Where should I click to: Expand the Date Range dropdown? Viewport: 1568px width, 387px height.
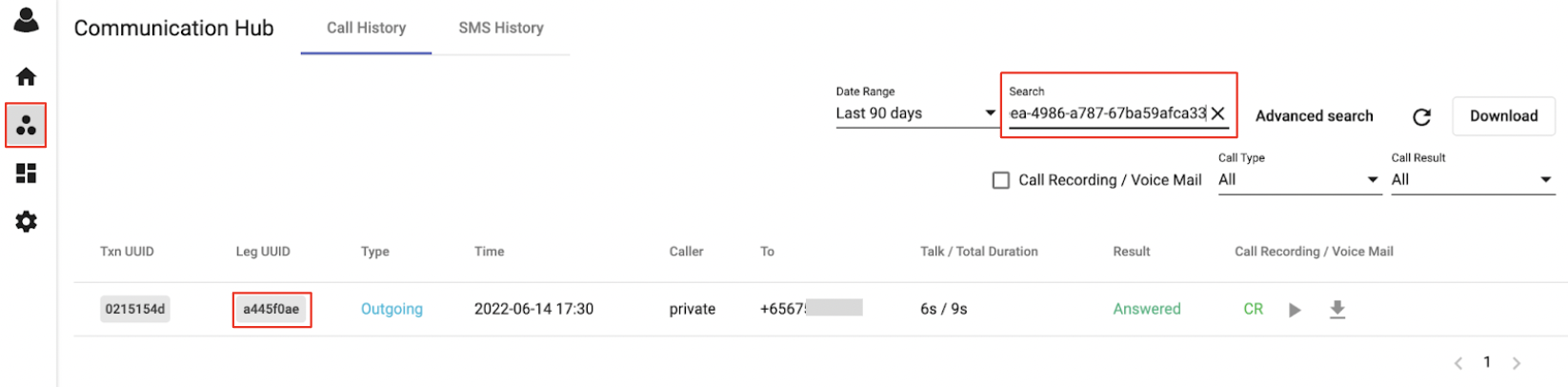pyautogui.click(x=916, y=113)
